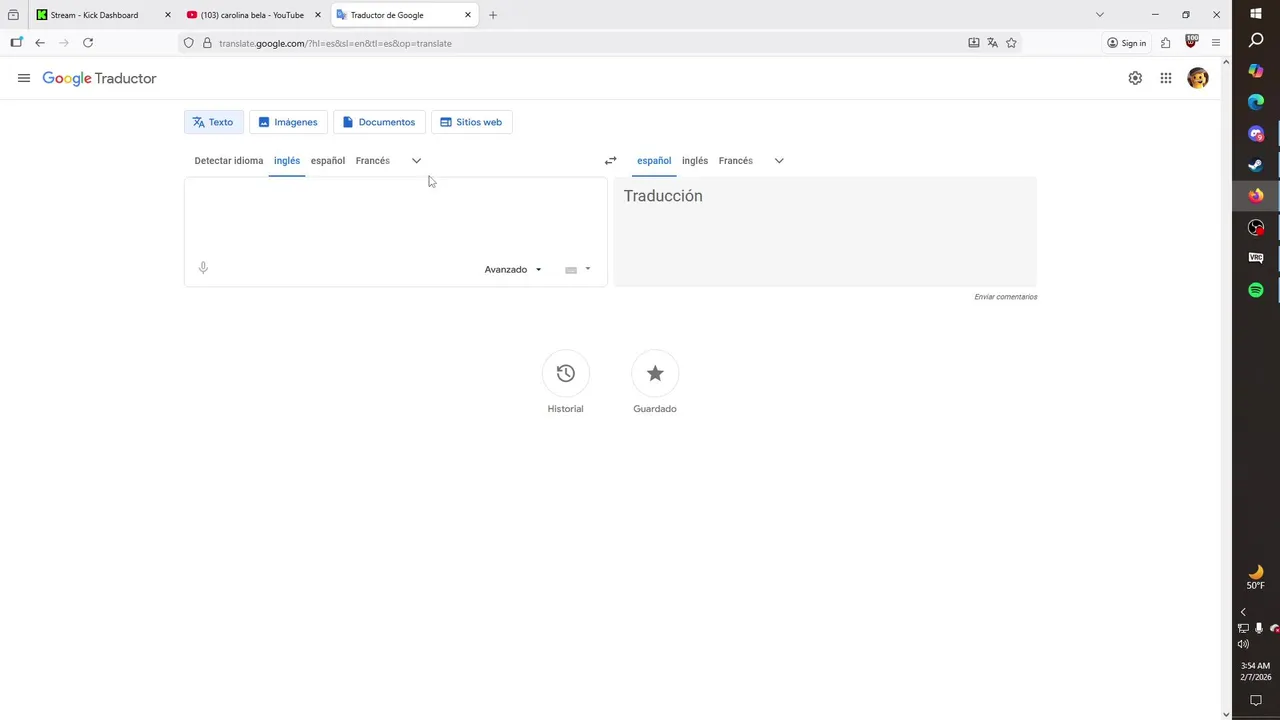Open the Avanzado model dropdown
This screenshot has width=1280, height=720.
click(x=513, y=269)
